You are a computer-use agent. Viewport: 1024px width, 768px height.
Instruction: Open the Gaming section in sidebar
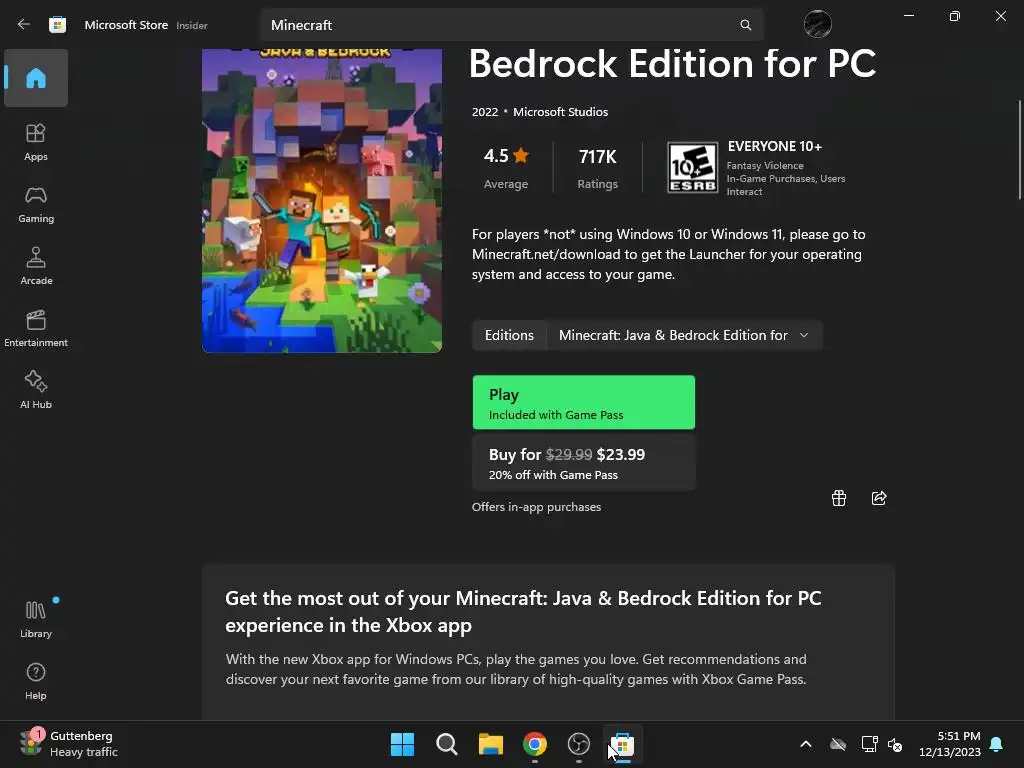pyautogui.click(x=36, y=204)
